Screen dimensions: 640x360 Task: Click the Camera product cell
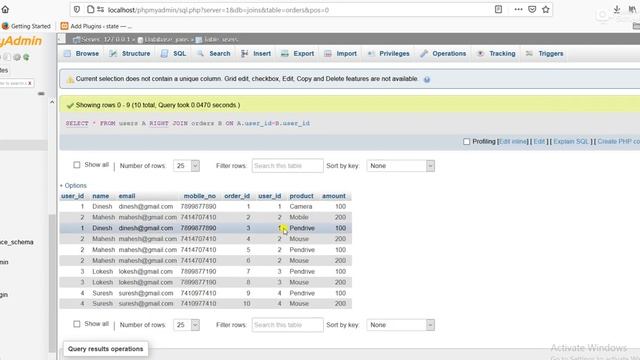point(301,207)
